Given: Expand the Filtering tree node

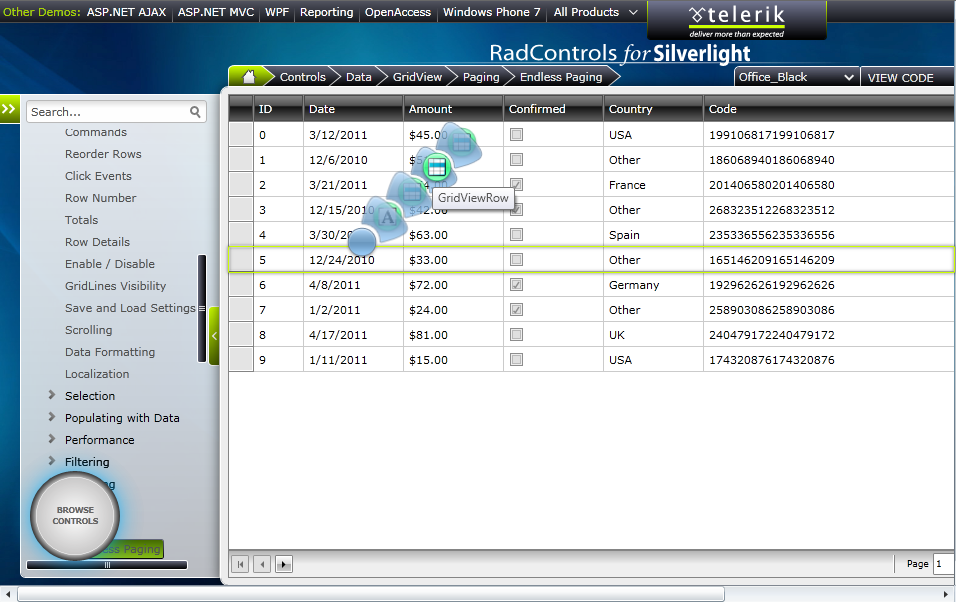Looking at the screenshot, I should point(52,461).
